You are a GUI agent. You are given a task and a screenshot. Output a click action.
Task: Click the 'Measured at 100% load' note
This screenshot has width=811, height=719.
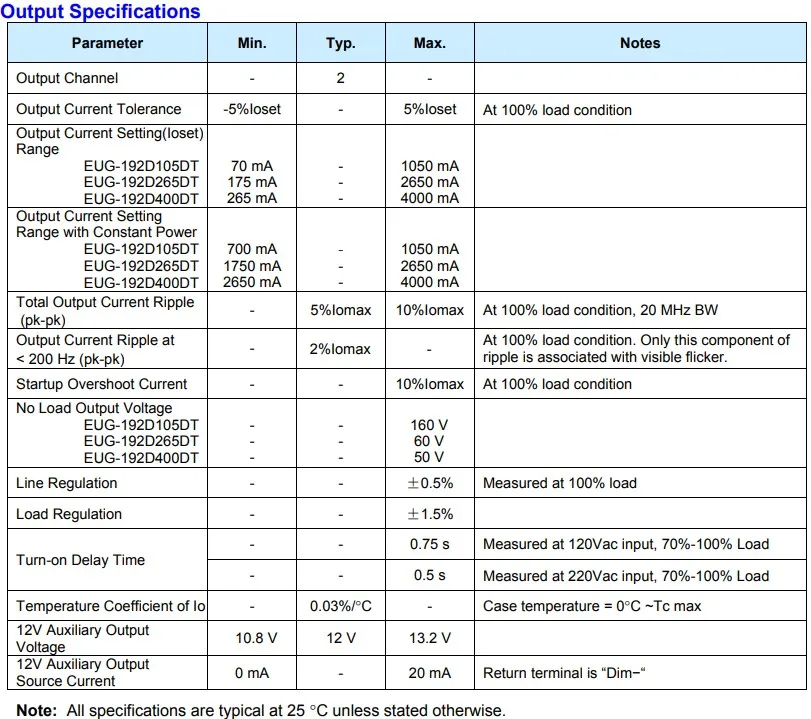560,483
